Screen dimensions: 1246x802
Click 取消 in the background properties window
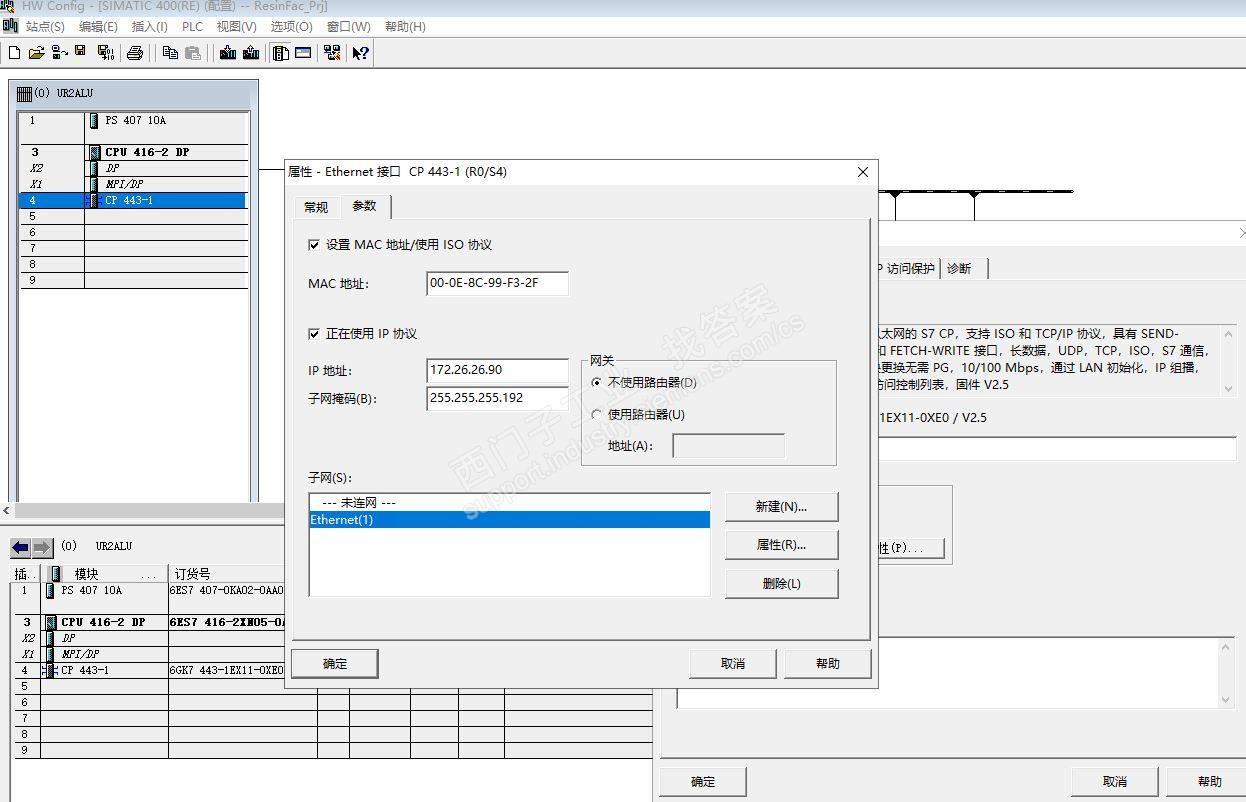point(1115,782)
